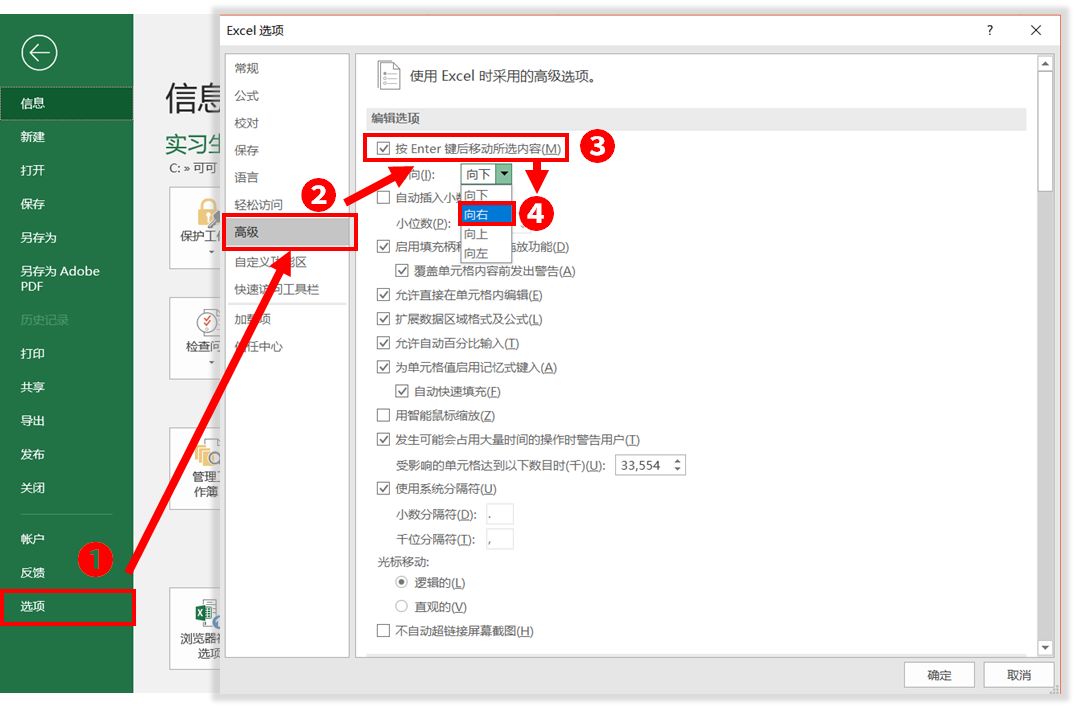Toggle 扩展数据区域格式及公式 checkbox
Viewport: 1077px width, 708px height.
383,319
